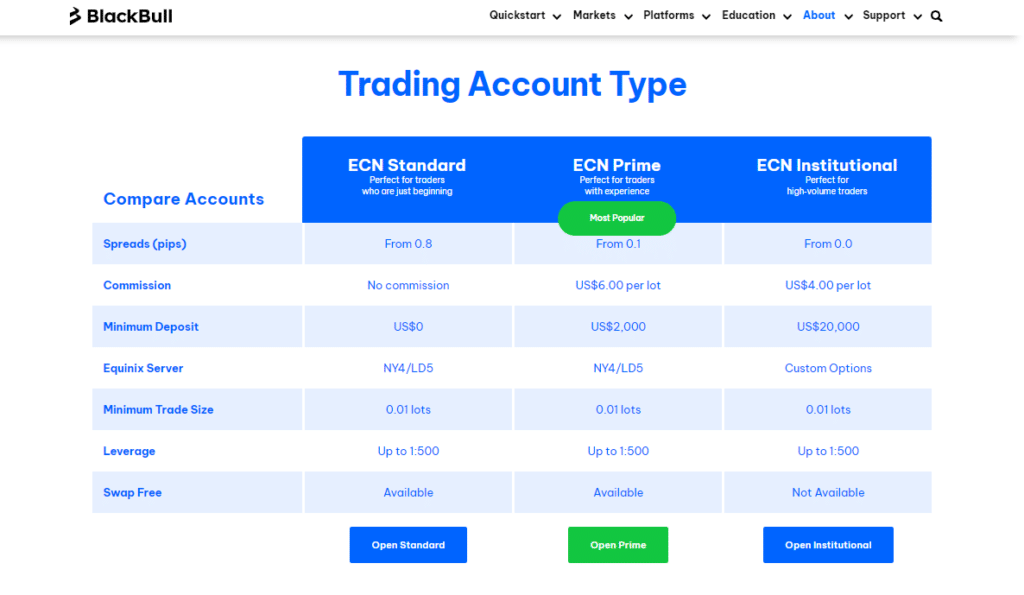Click the Leverage row label
The width and height of the screenshot is (1024, 595).
[129, 451]
